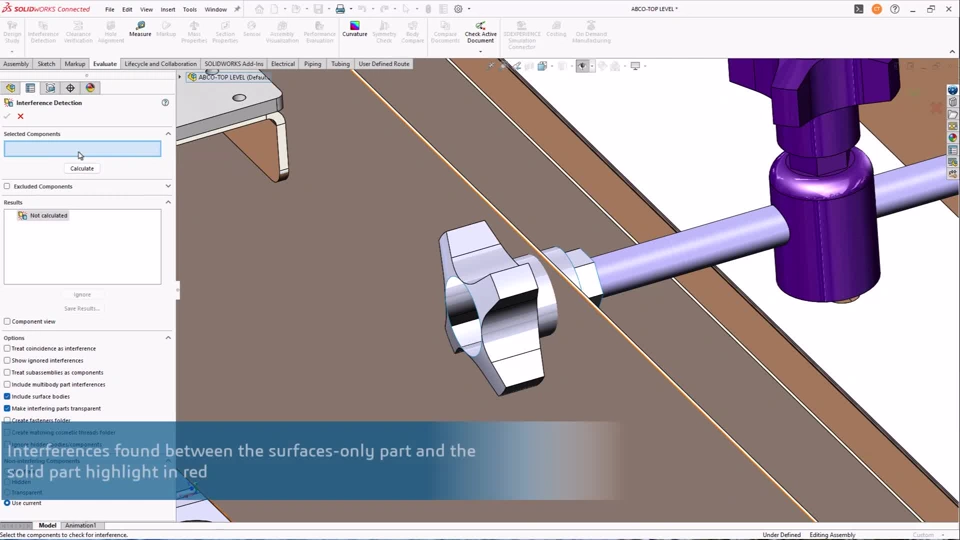
Task: Switch to the Animation1 bottom tab
Action: [81, 525]
